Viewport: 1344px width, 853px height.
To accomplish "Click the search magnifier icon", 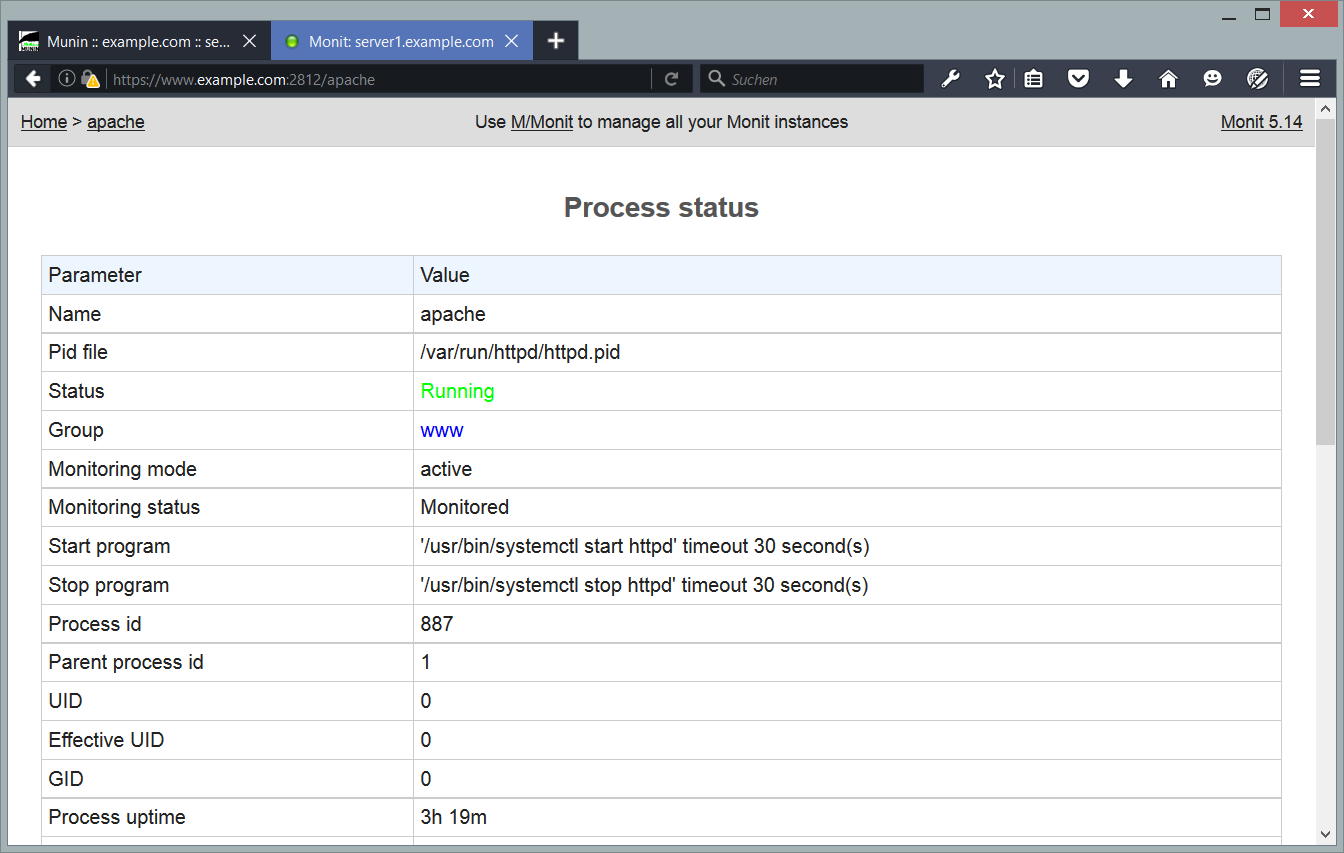I will (x=716, y=79).
